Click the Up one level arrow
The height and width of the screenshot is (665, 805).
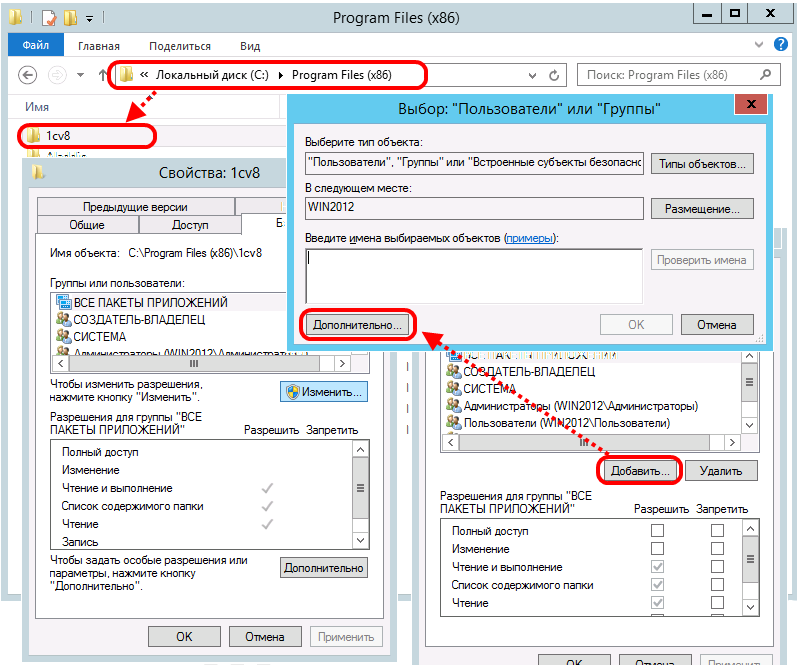point(103,75)
